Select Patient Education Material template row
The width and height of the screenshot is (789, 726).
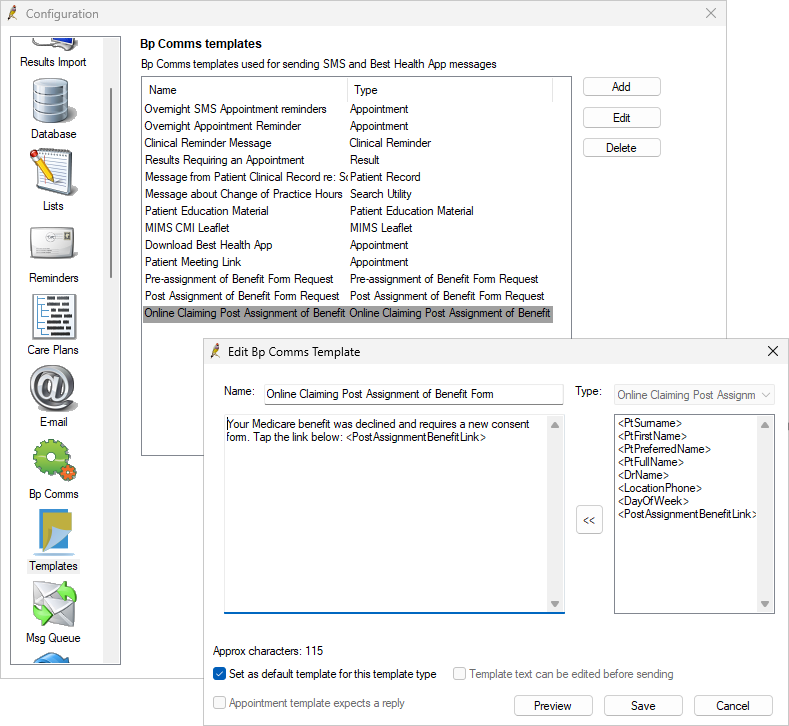pyautogui.click(x=348, y=211)
